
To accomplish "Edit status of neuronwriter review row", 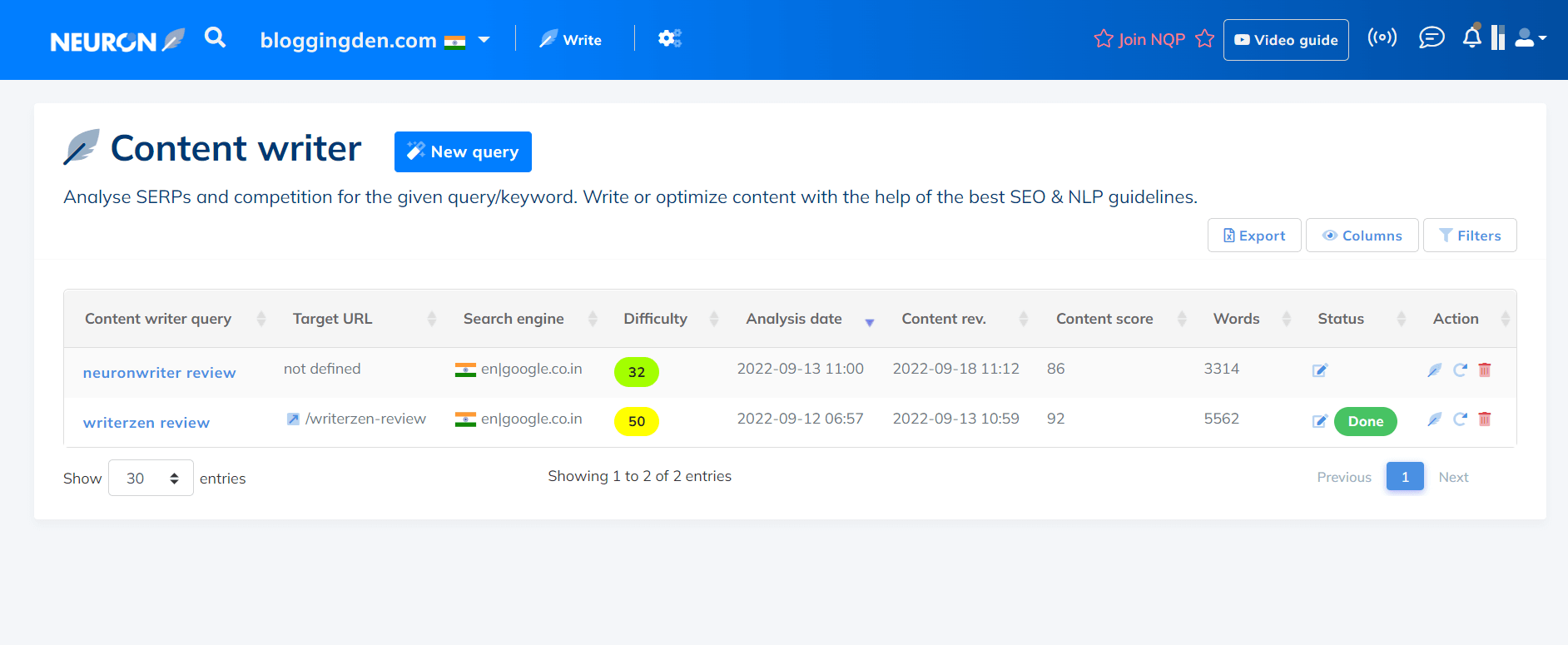I will (x=1319, y=370).
